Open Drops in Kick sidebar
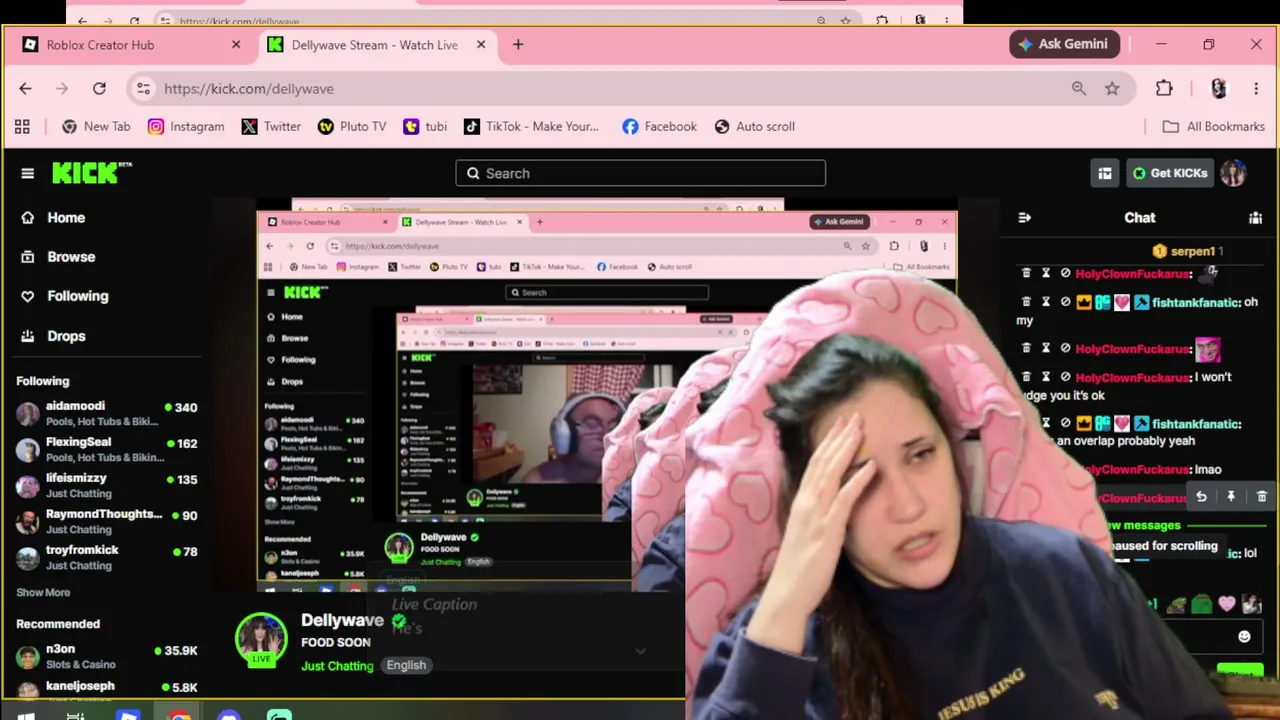 (x=54, y=335)
